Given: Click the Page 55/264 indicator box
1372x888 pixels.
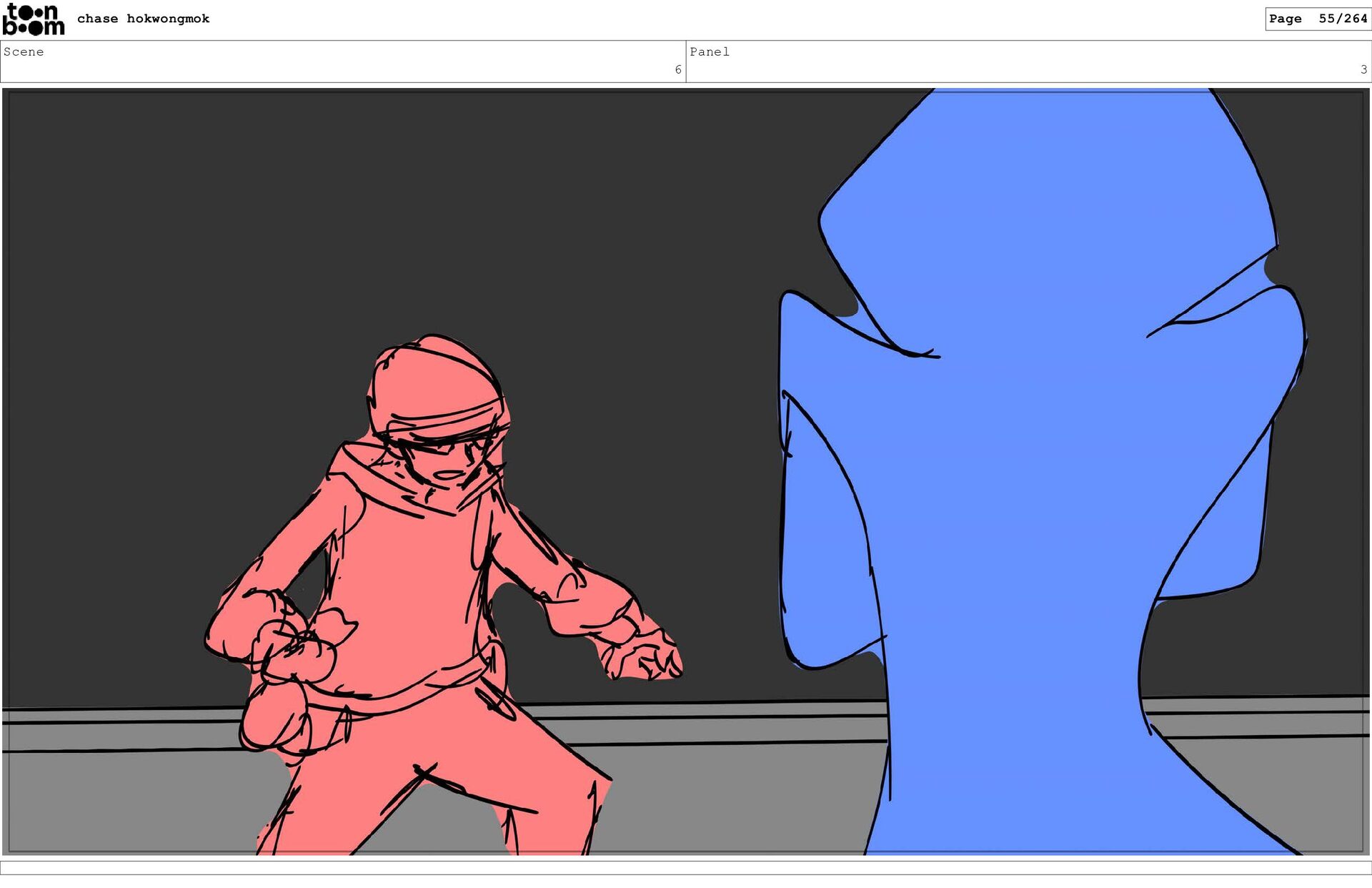Looking at the screenshot, I should click(x=1318, y=19).
